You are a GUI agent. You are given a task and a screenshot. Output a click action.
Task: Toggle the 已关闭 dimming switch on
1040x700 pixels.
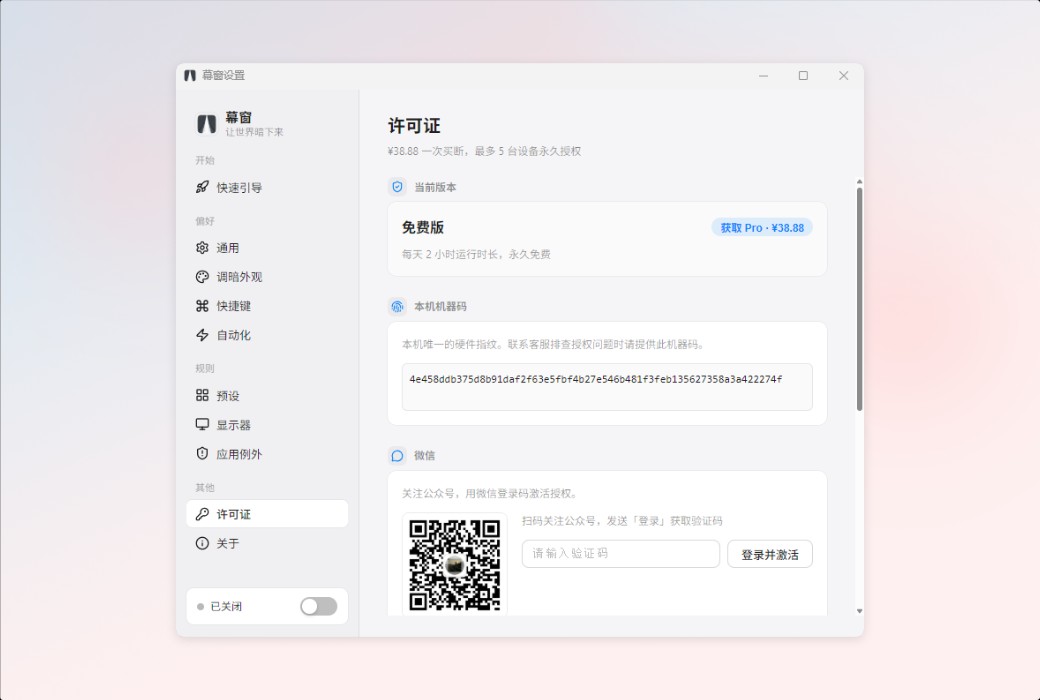tap(318, 606)
